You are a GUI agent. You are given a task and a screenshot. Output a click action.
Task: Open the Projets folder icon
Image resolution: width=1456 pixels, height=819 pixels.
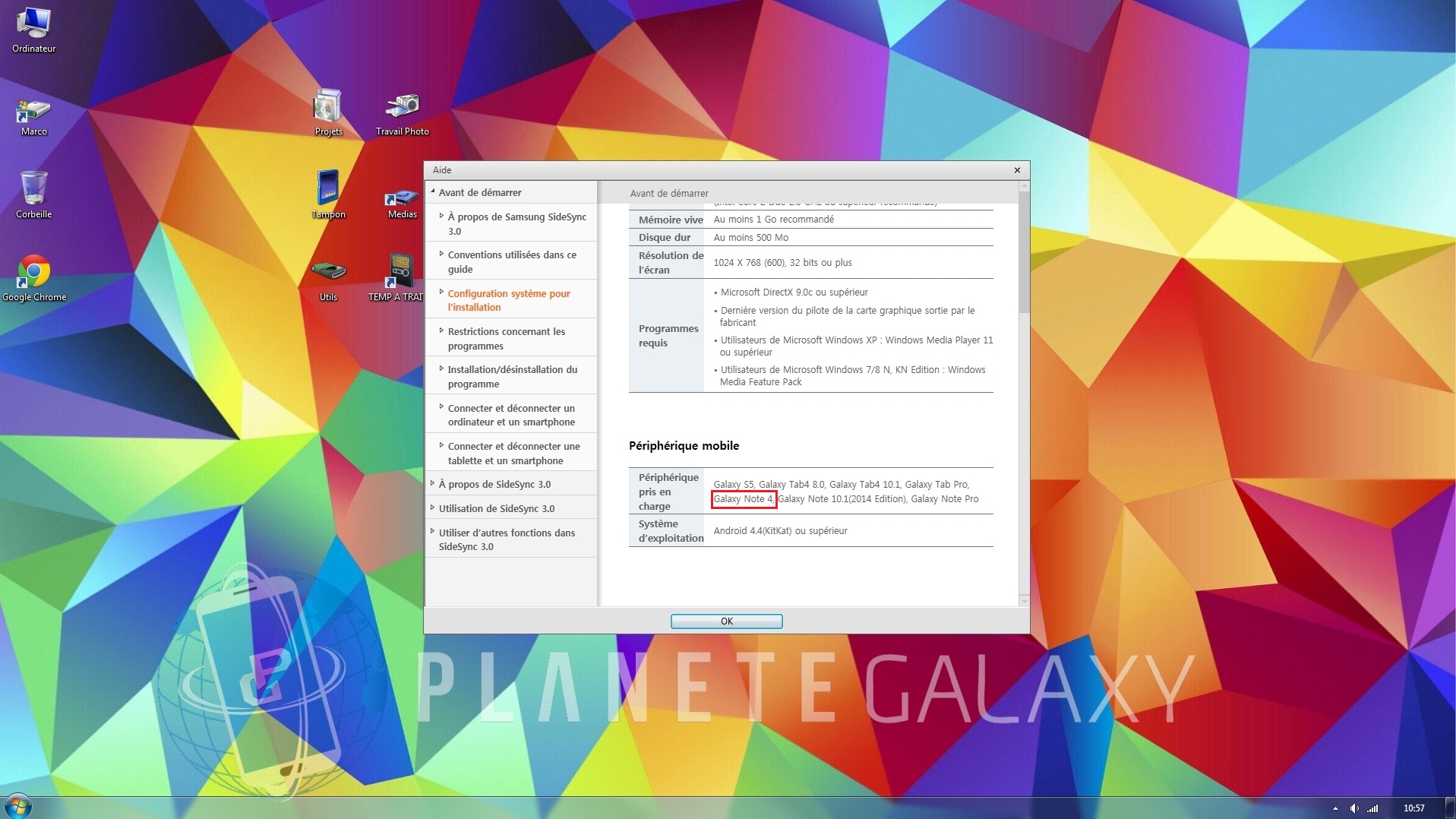coord(328,112)
